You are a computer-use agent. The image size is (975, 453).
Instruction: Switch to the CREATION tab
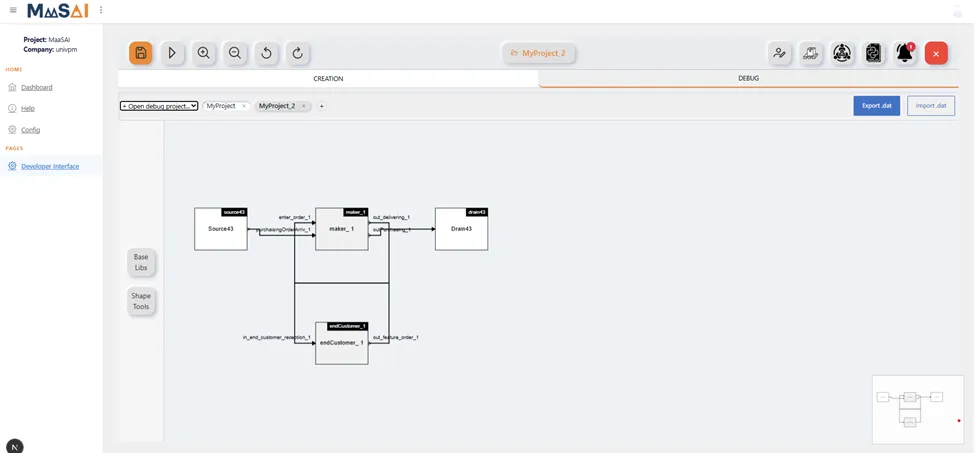[x=328, y=79]
